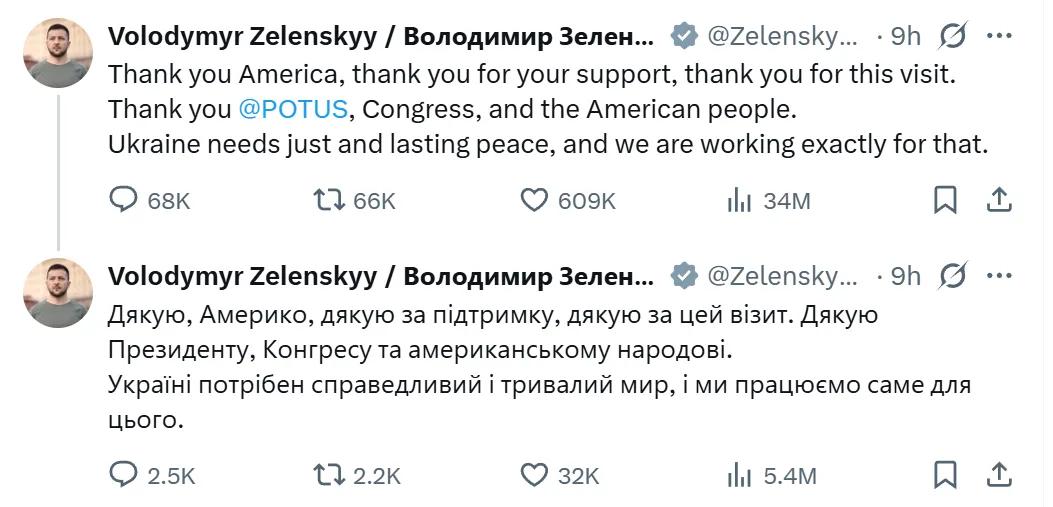Reply to the Ukrainian tweet with 2.5K replies

[x=123, y=475]
